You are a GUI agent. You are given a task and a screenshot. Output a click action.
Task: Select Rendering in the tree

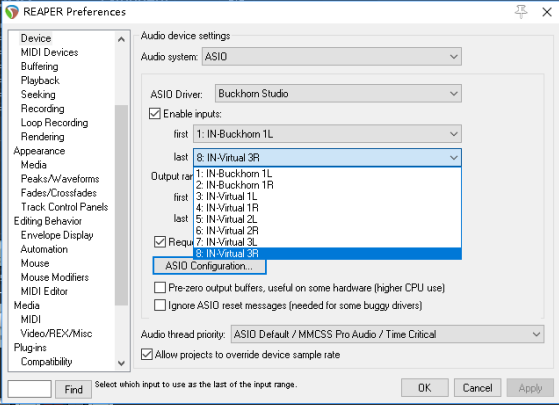(42, 137)
